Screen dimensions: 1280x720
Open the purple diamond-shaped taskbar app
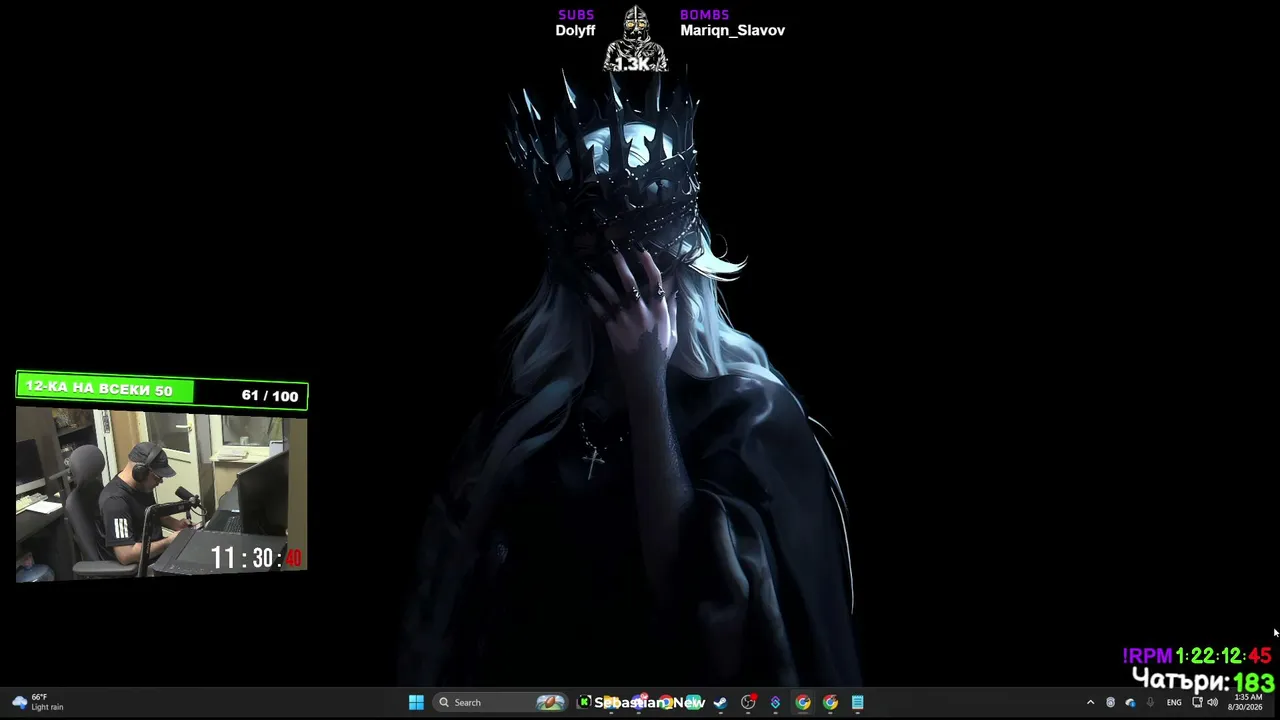point(775,702)
